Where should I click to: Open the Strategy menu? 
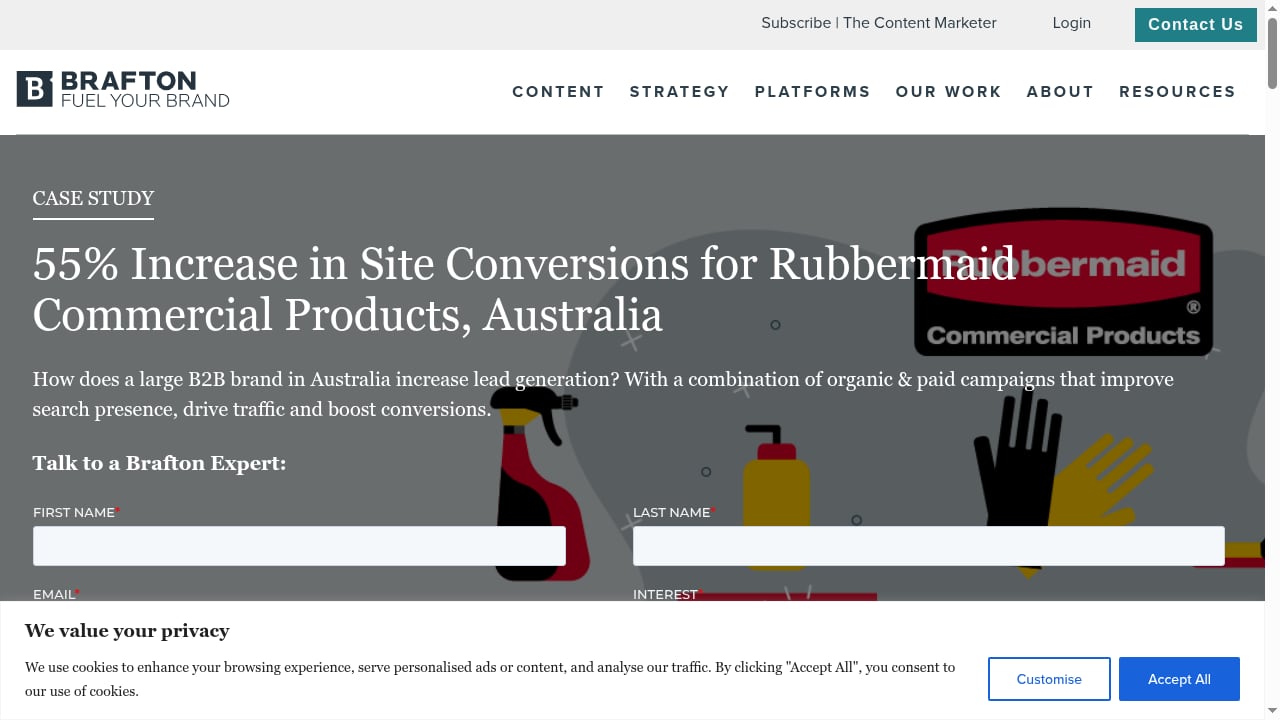click(x=679, y=92)
